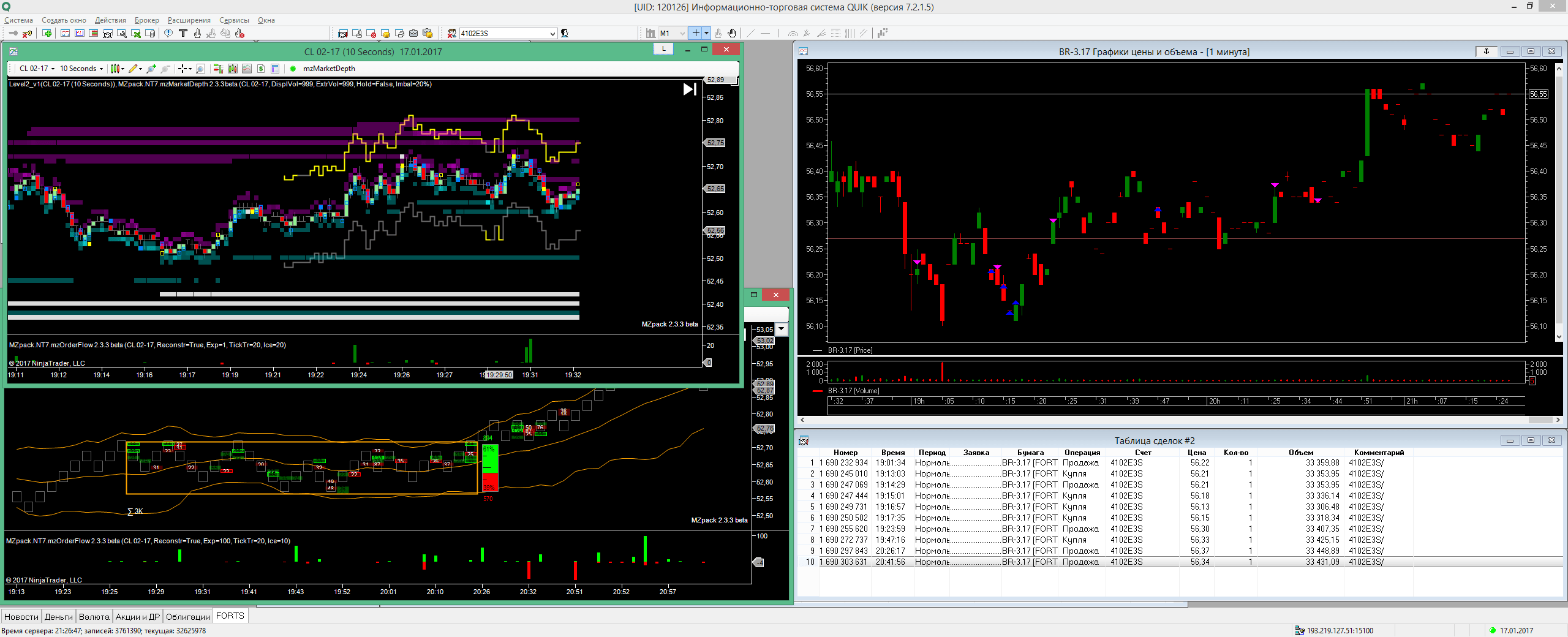Expand the 10 Seconds interval dropdown
1568x637 pixels.
(102, 69)
